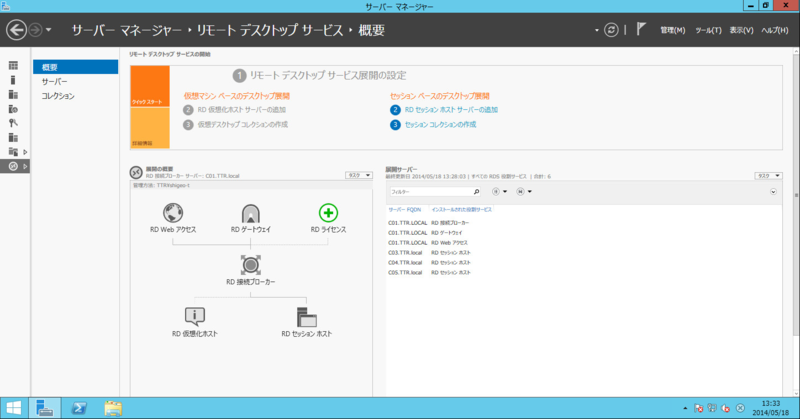Click the vertical scrollbar on the right
The width and height of the screenshot is (800, 419).
(796, 194)
